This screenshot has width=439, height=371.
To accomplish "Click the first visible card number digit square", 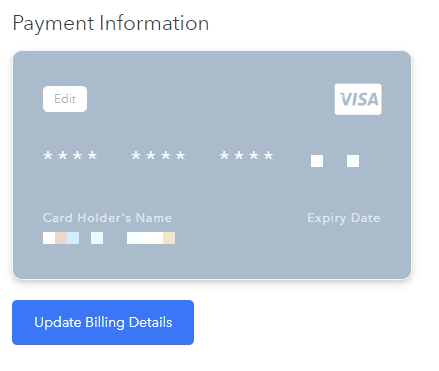I will tap(317, 161).
